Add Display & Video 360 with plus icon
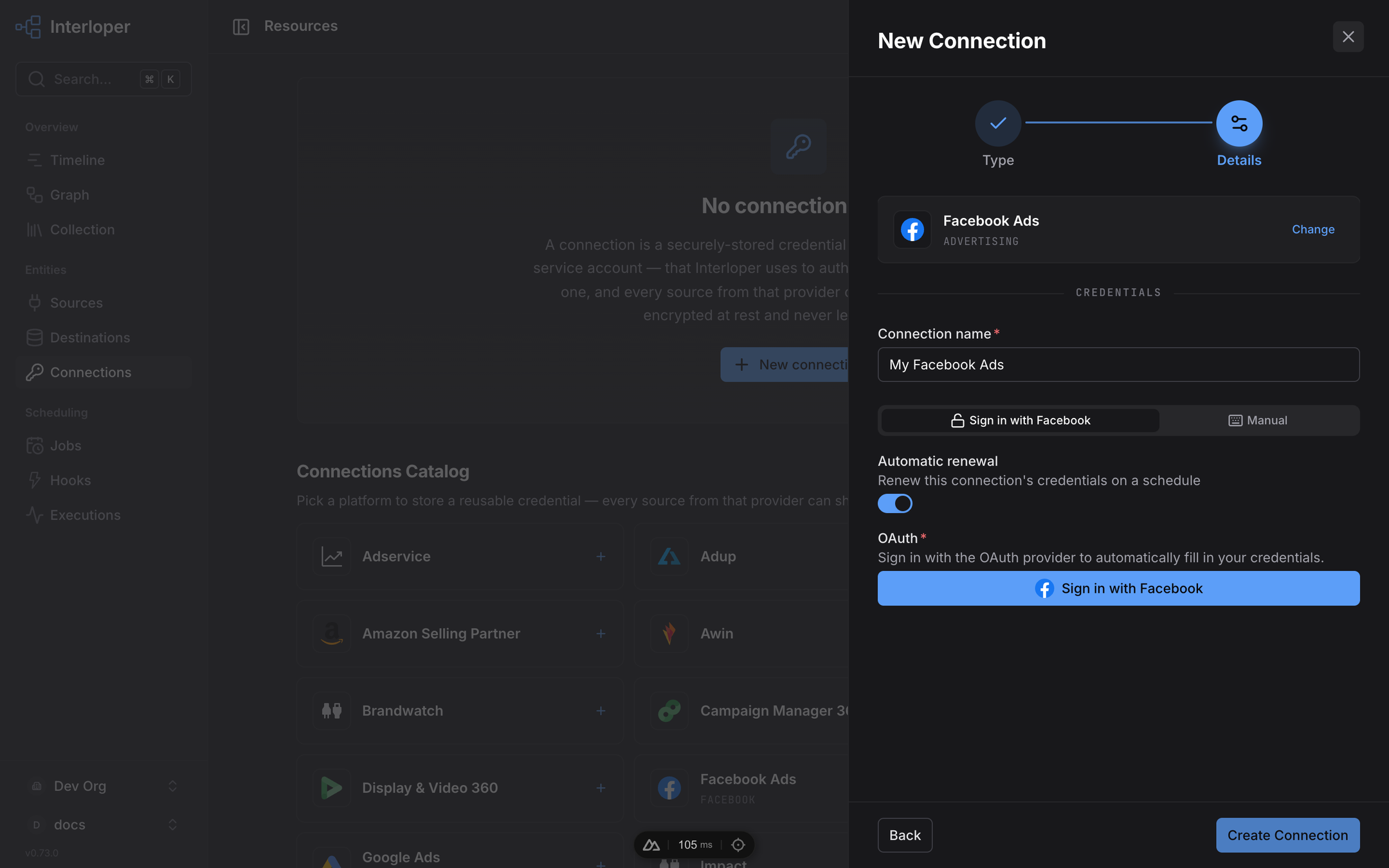 coord(601,788)
